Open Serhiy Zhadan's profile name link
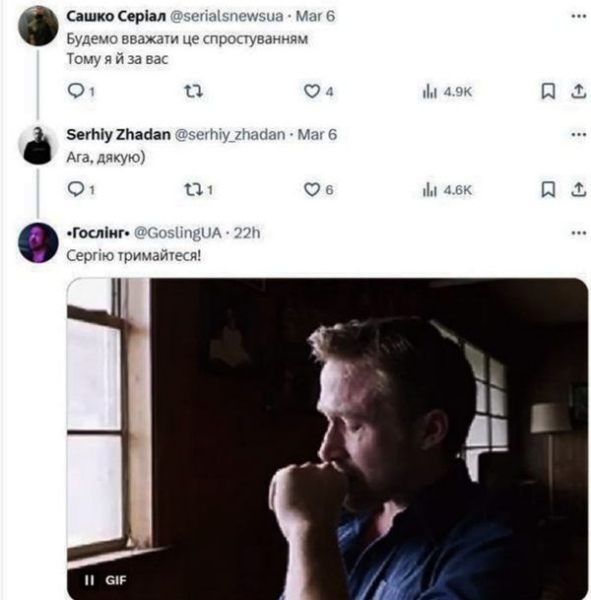Viewport: 591px width, 600px height. (x=118, y=134)
